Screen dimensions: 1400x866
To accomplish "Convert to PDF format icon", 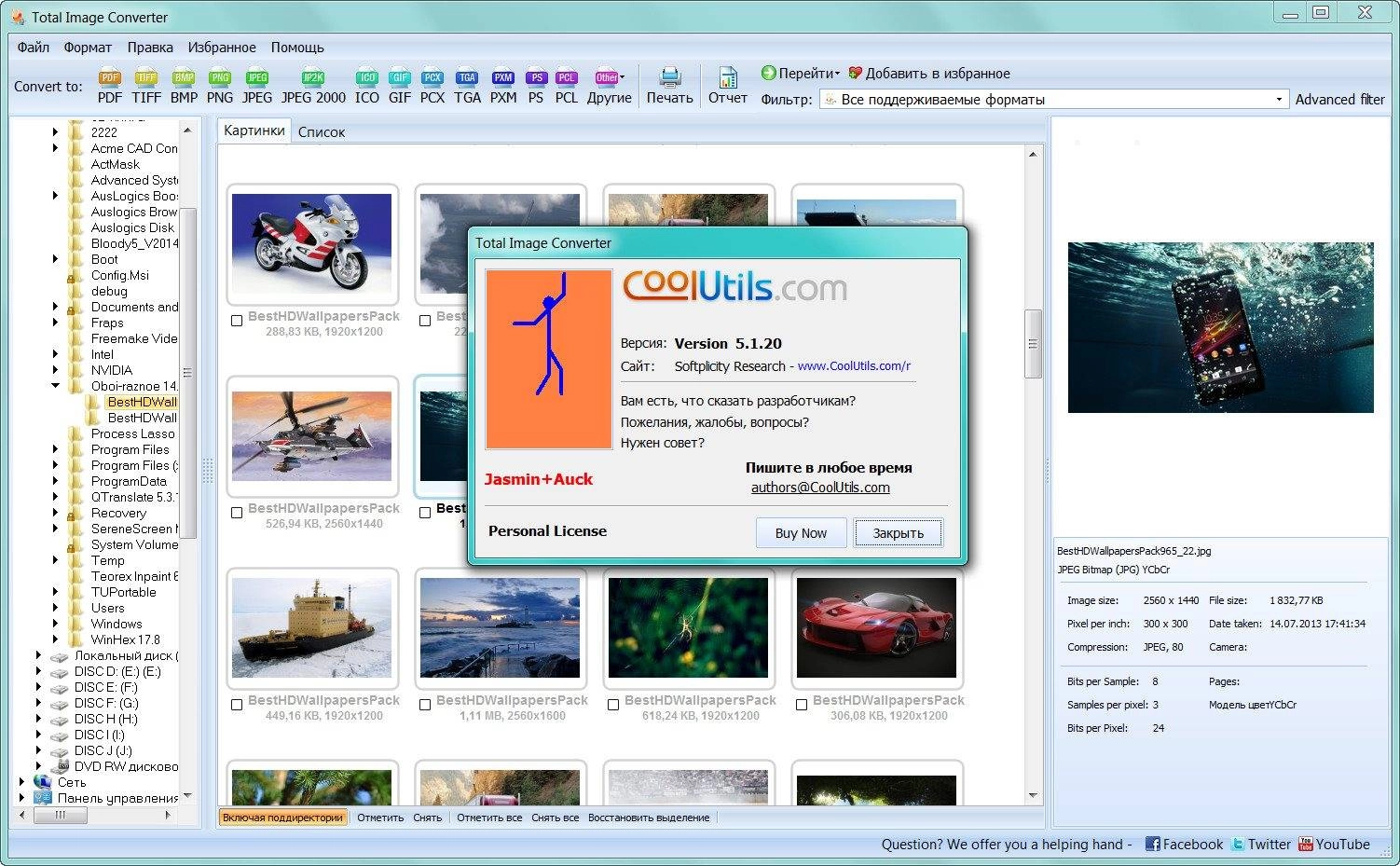I will point(110,85).
